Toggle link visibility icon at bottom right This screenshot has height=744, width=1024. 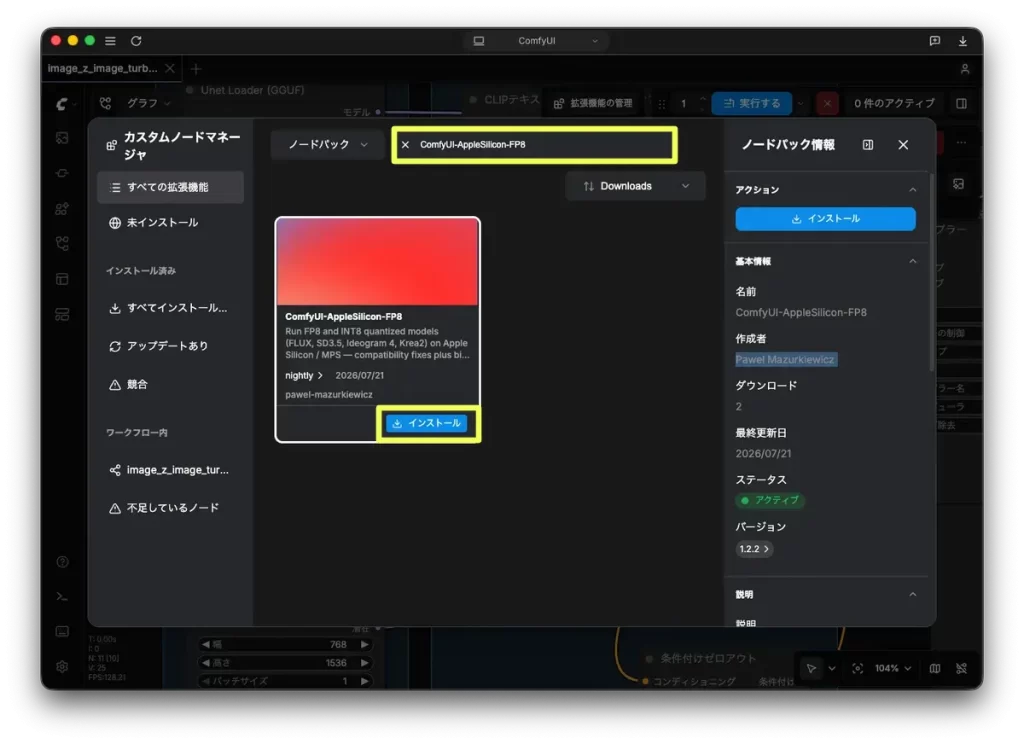[x=961, y=668]
